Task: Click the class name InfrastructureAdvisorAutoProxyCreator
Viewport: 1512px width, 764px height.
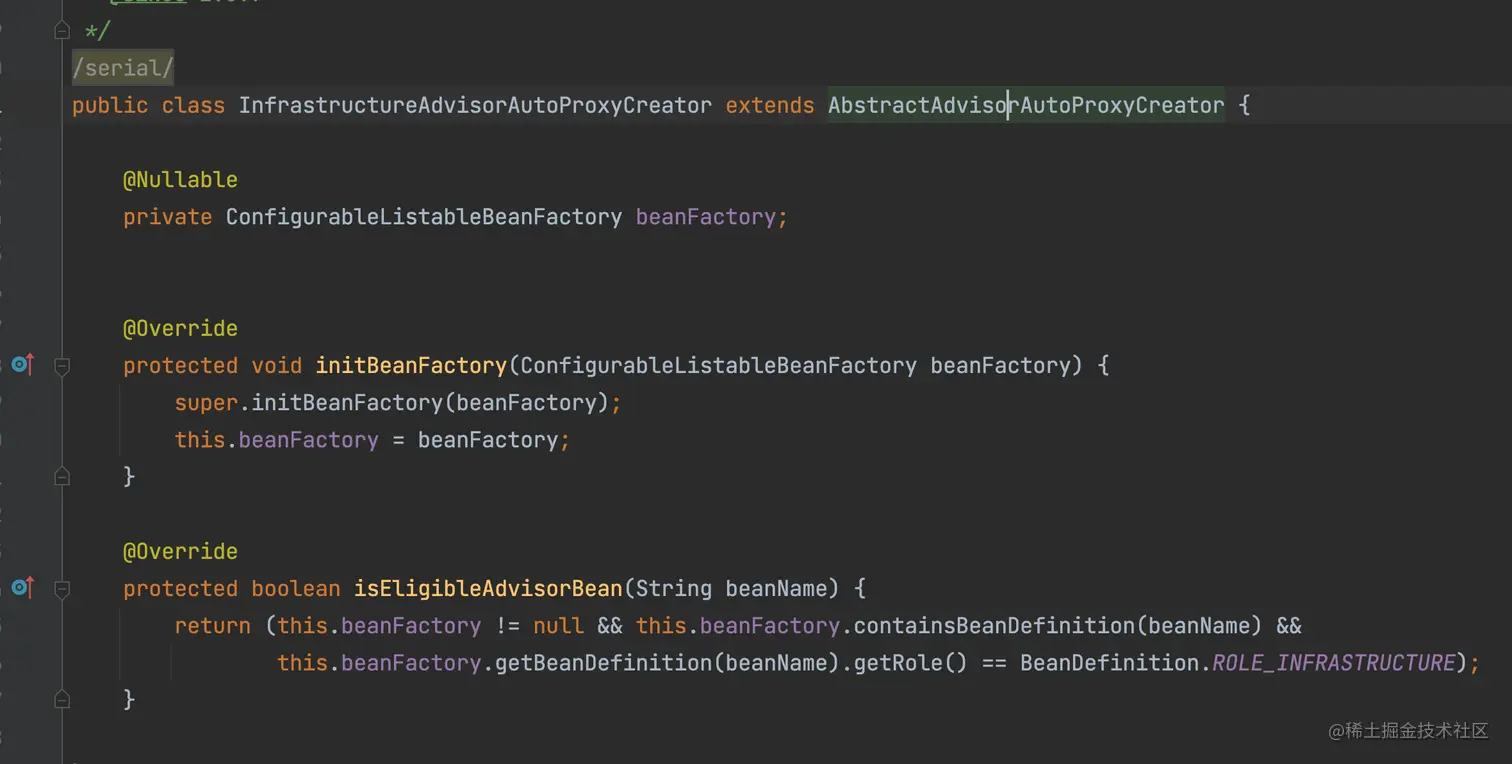Action: click(x=475, y=105)
